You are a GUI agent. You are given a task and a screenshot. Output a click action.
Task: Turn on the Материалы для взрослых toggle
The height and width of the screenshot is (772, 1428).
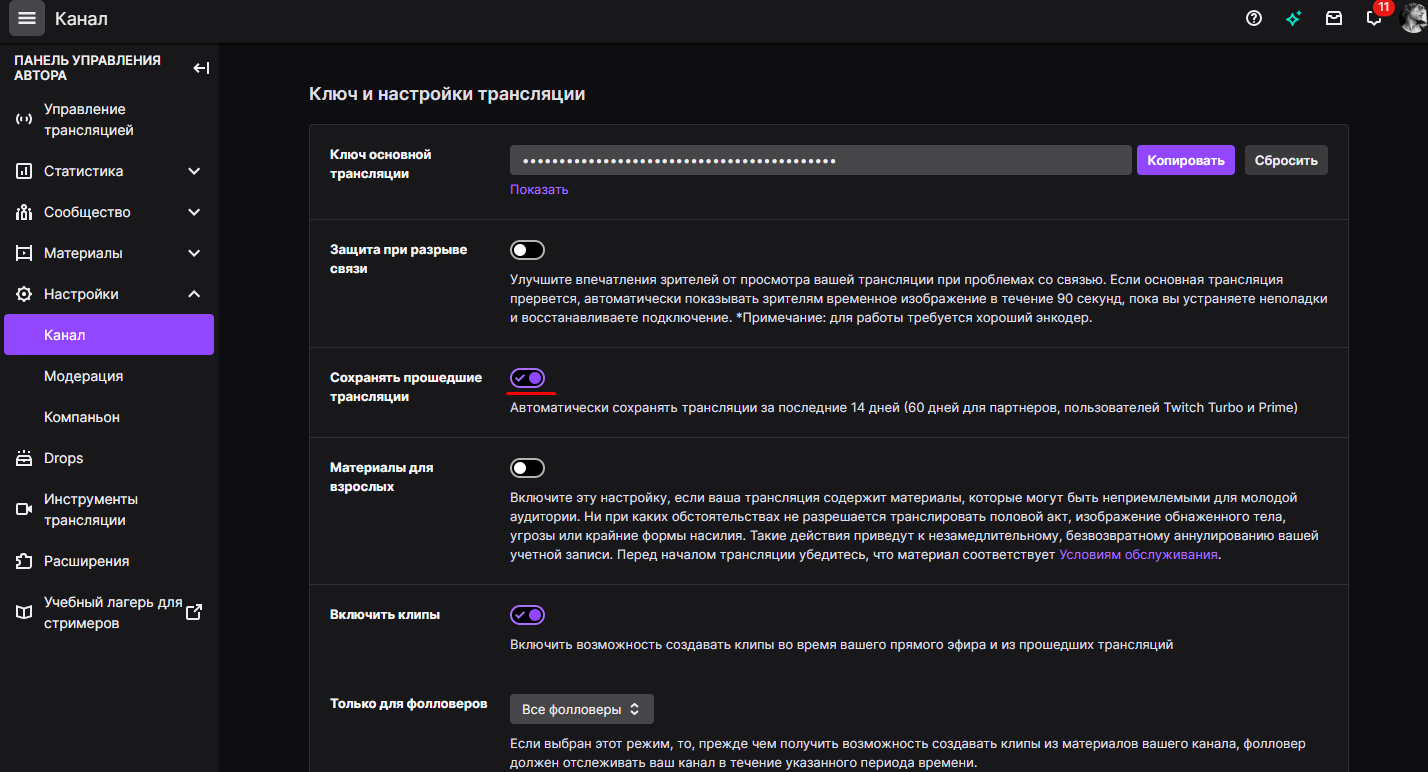[x=527, y=468]
